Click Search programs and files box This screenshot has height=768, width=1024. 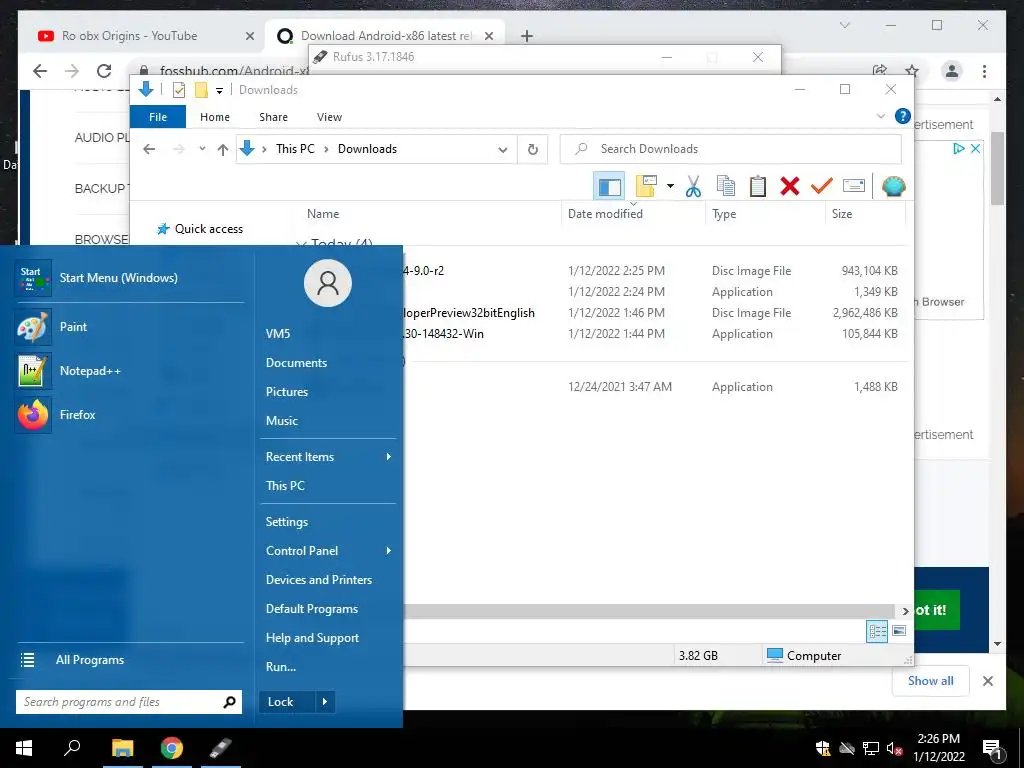click(x=129, y=702)
